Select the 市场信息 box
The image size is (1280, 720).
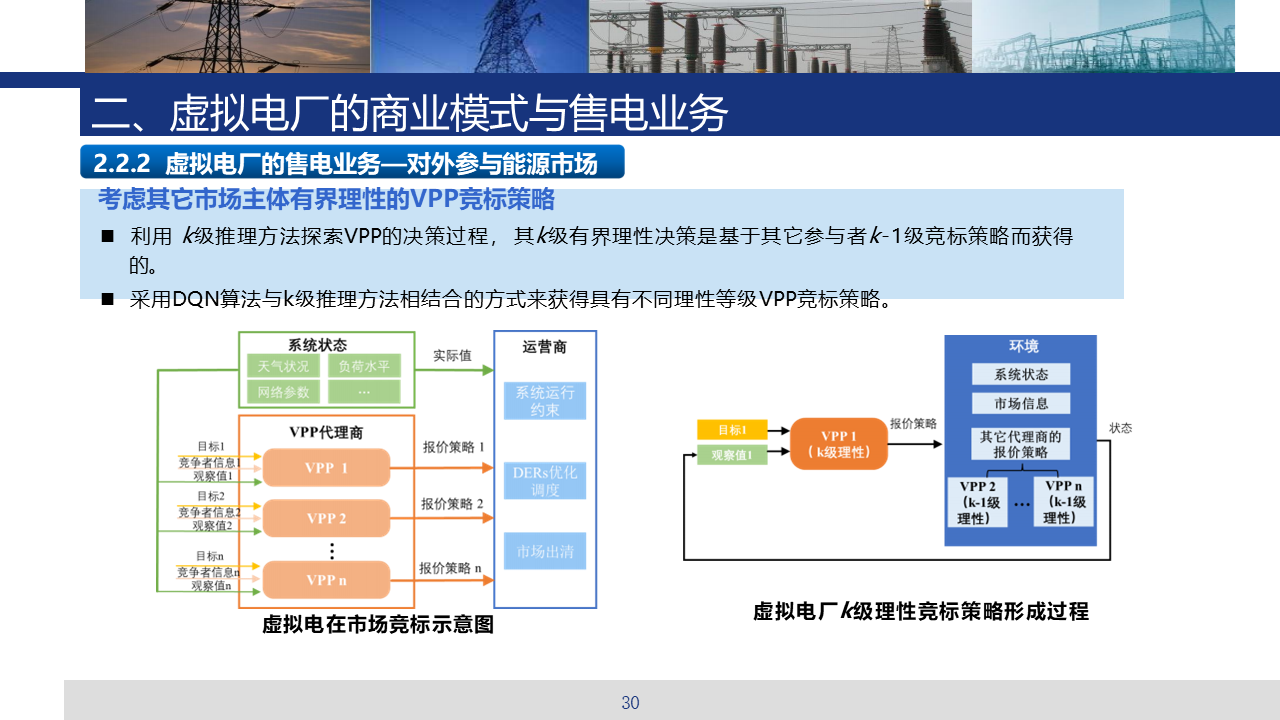click(1021, 404)
